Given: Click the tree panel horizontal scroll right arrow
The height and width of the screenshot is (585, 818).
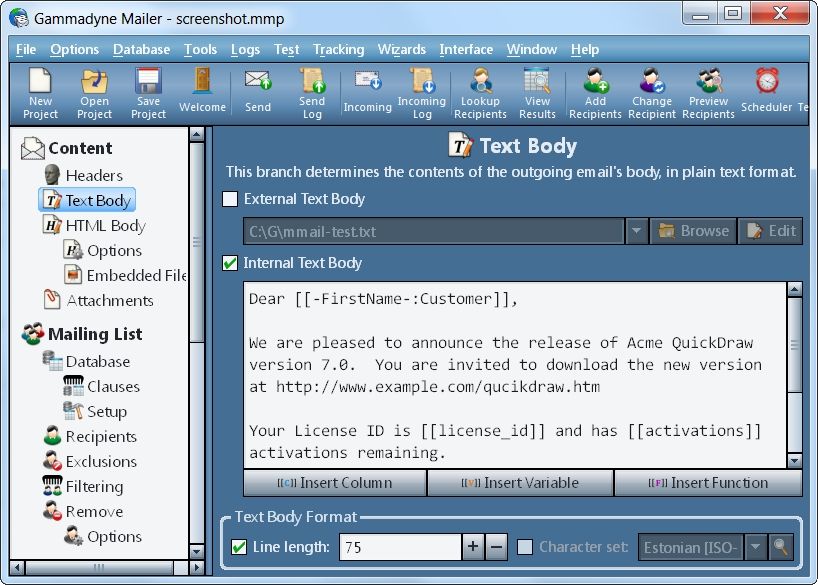Looking at the screenshot, I should click(x=197, y=567).
